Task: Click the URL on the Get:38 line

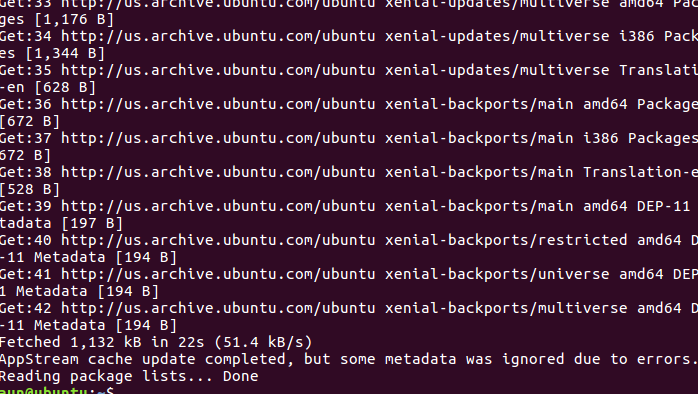Action: [x=218, y=172]
